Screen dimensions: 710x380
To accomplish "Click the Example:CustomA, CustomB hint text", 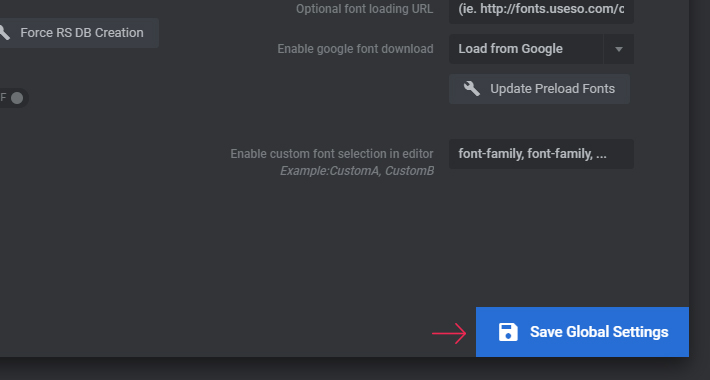I will click(x=357, y=171).
